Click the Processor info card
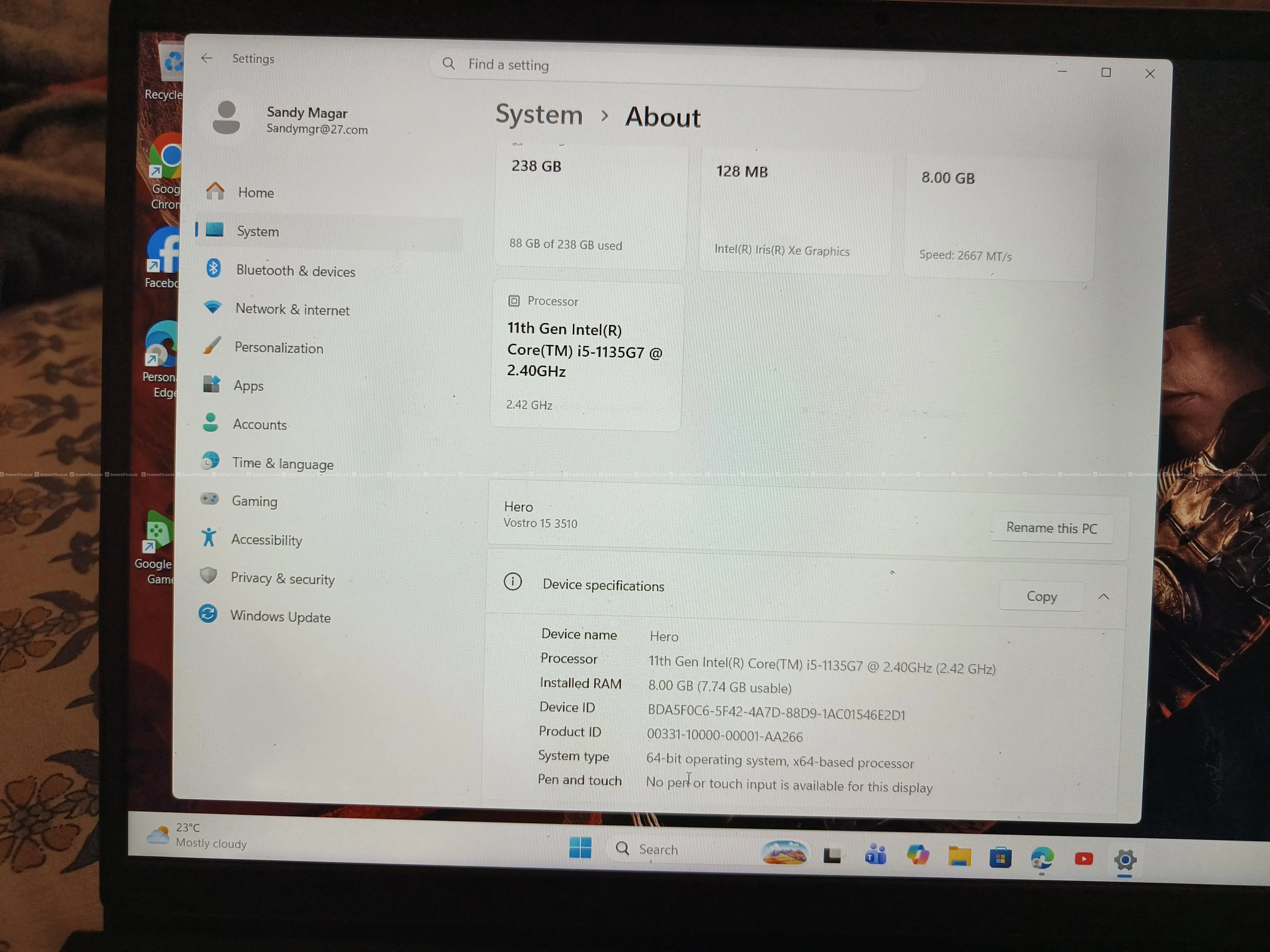The image size is (1270, 952). coord(586,355)
